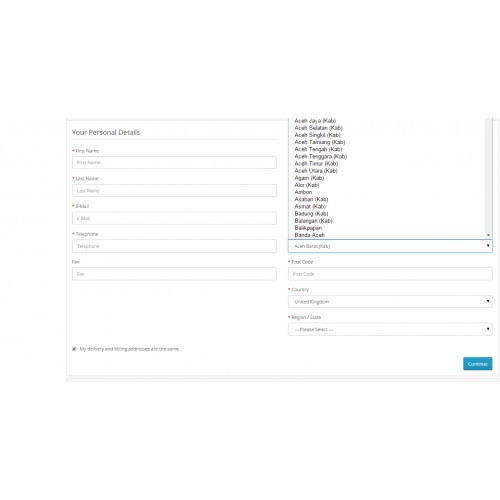Click the Continue button

point(477,364)
